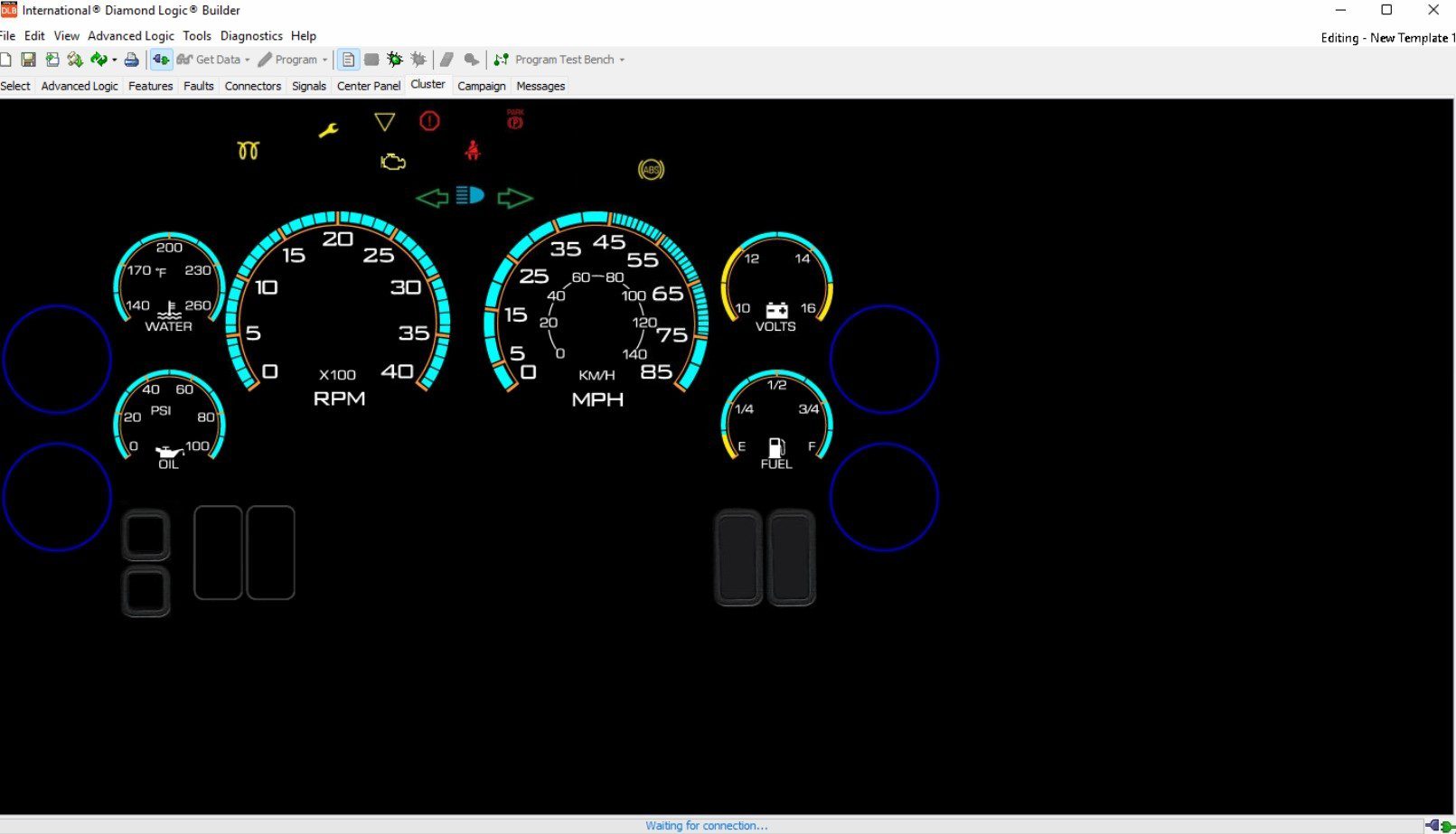Screen dimensions: 1456x834
Task: Select the green refresh/synchronize icon
Action: pyautogui.click(x=99, y=60)
